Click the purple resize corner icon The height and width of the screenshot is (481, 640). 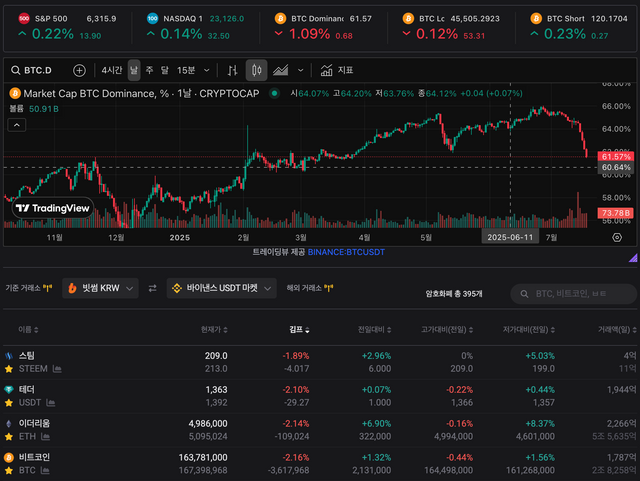(633, 258)
